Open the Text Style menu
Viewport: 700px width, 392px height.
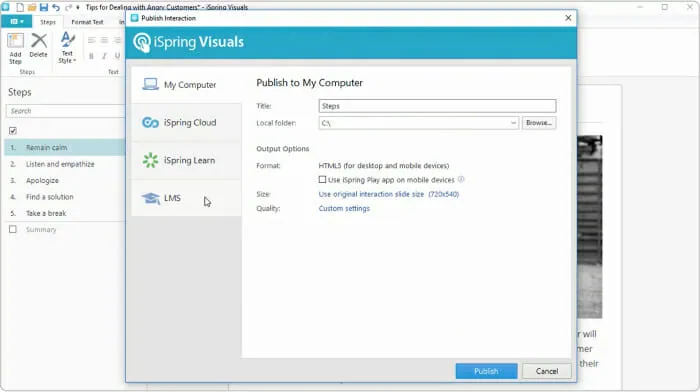click(67, 48)
